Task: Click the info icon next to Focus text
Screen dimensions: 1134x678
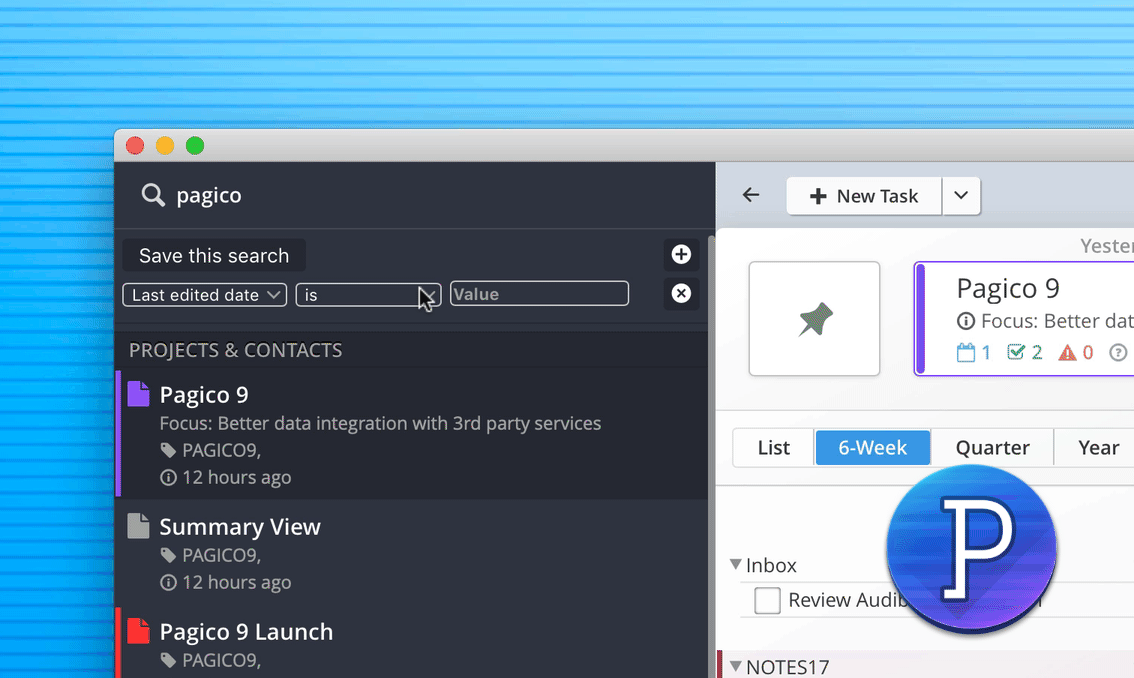Action: tap(965, 321)
